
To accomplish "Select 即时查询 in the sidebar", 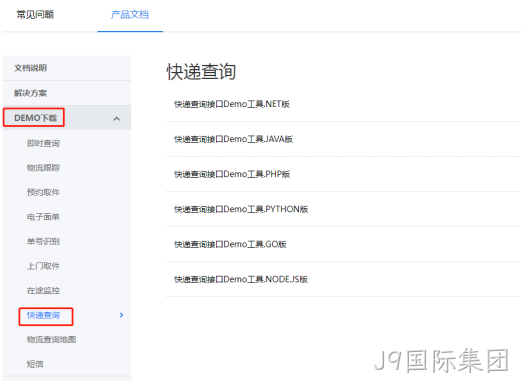I will tap(43, 143).
